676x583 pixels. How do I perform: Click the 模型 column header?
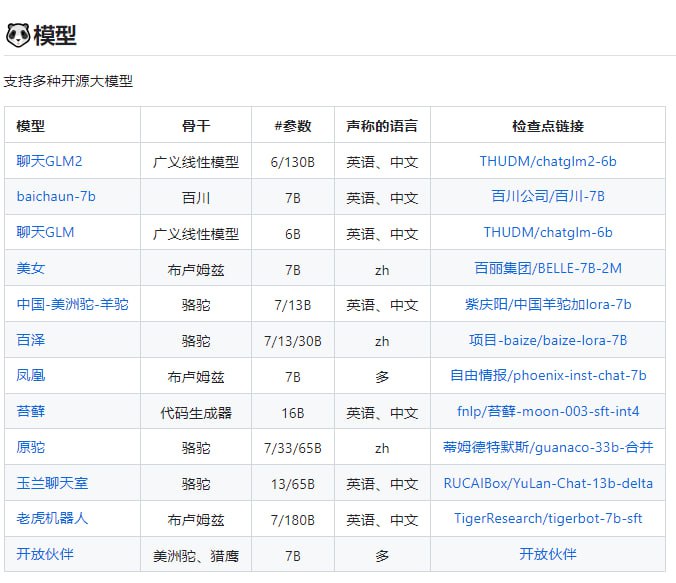(31, 126)
